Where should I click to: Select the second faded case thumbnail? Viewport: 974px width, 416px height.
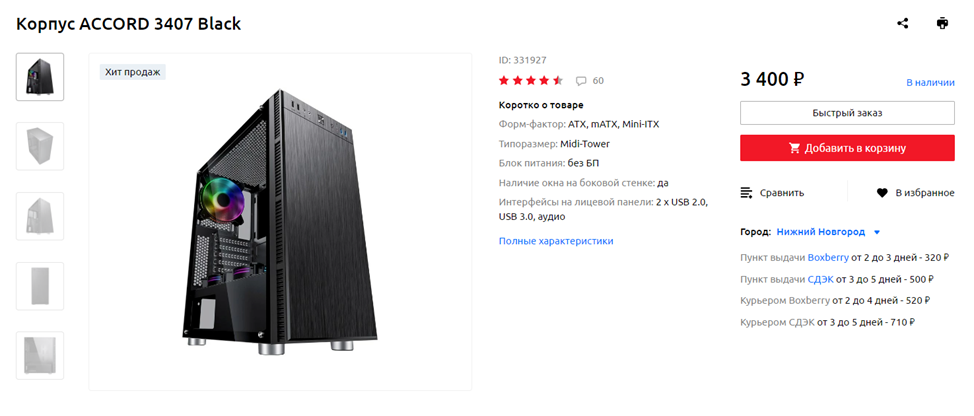[40, 147]
